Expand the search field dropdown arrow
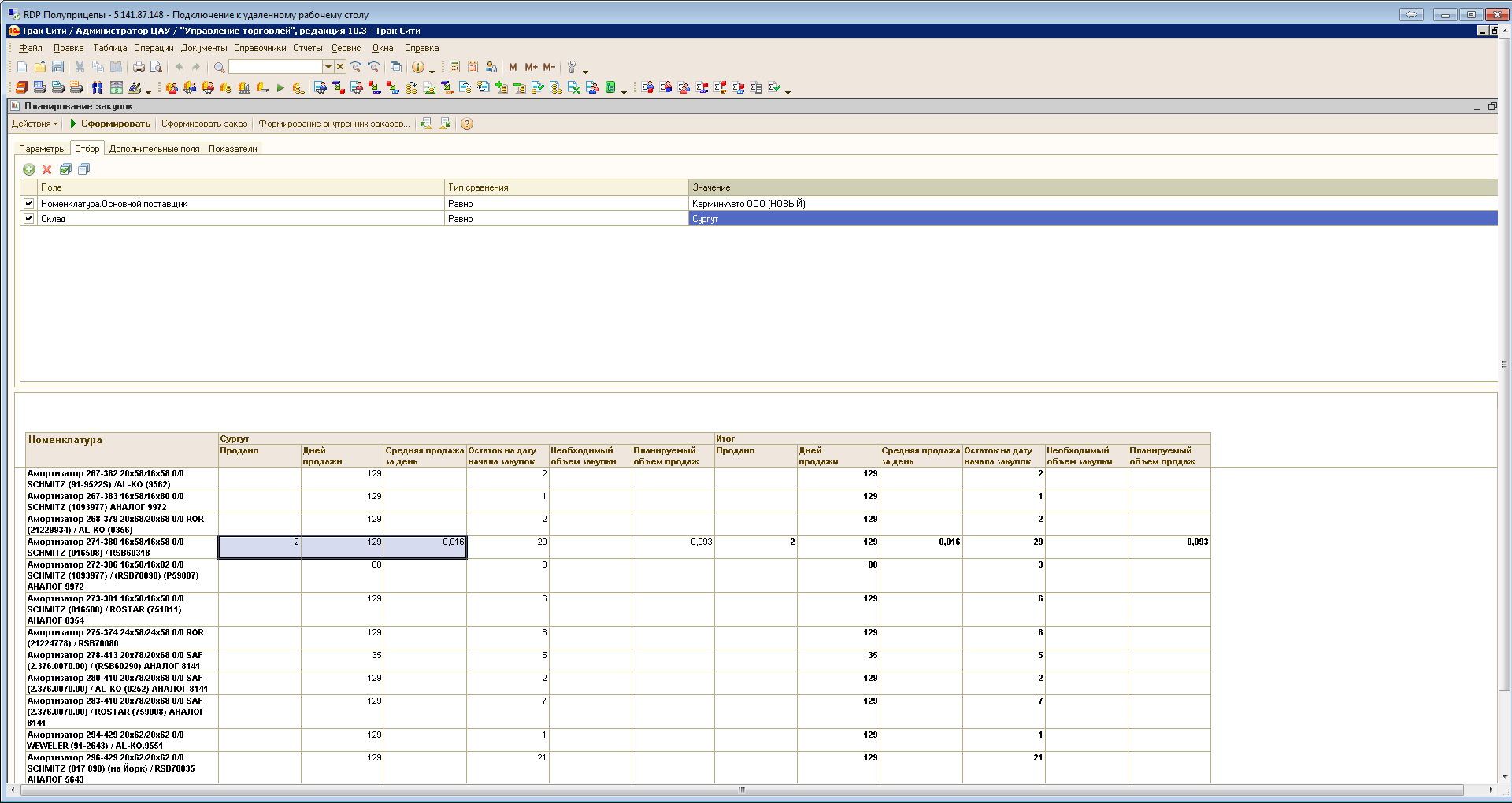 328,67
